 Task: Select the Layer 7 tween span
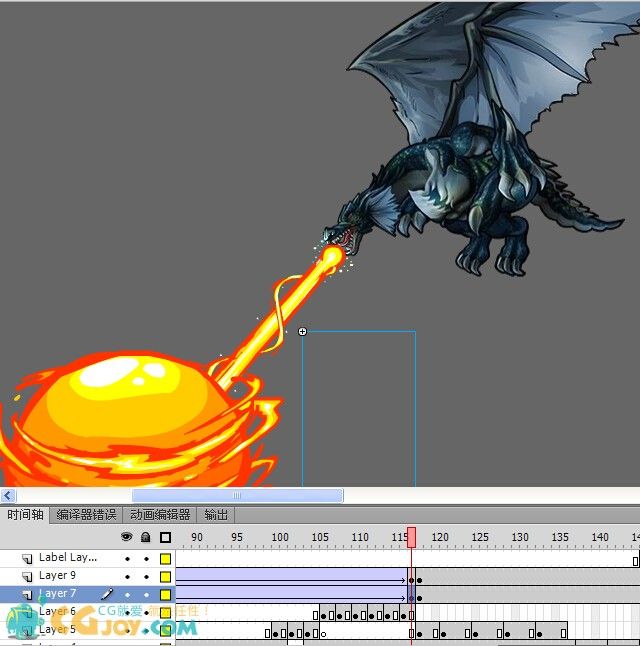point(291,595)
